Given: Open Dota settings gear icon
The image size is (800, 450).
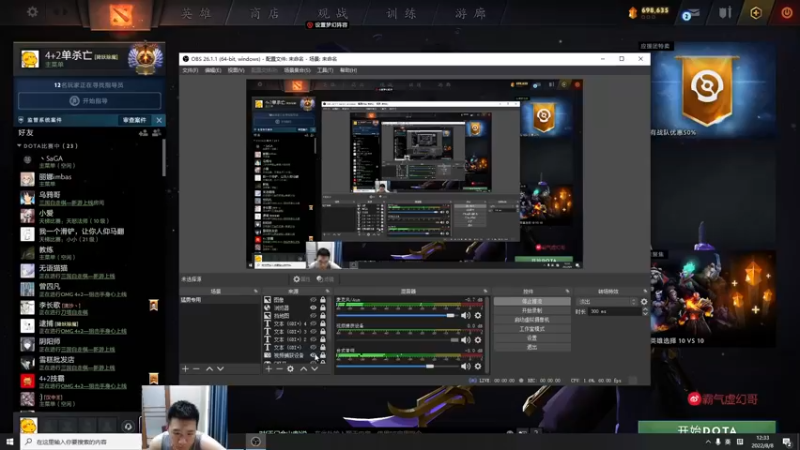Looking at the screenshot, I should tap(32, 11).
